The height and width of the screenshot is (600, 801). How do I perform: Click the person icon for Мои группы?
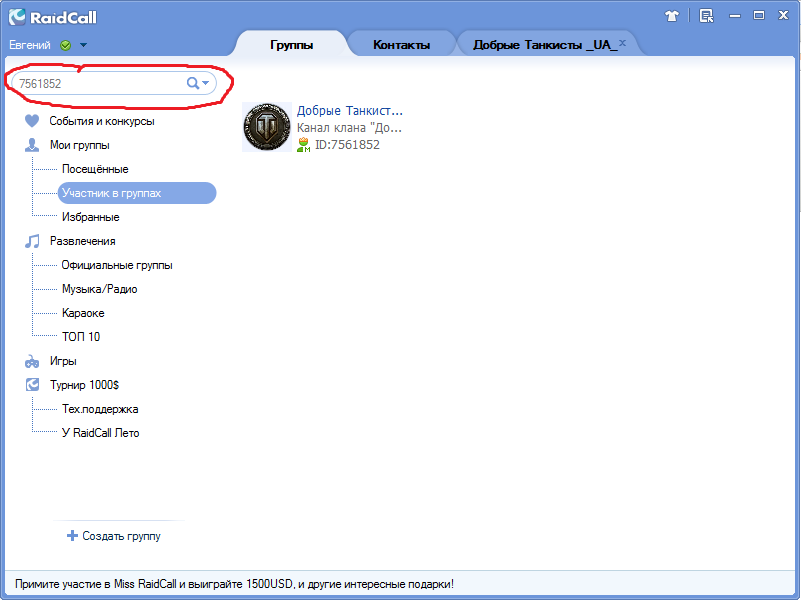point(32,145)
